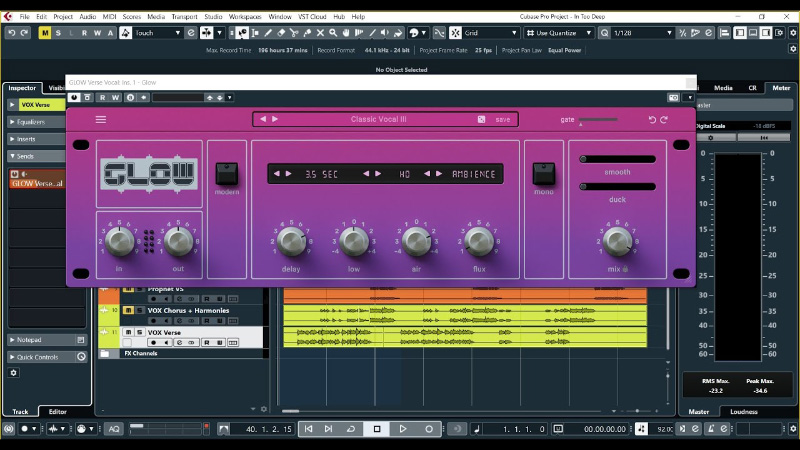Image resolution: width=800 pixels, height=450 pixels.
Task: Open the Workspaces menu
Action: pos(245,16)
